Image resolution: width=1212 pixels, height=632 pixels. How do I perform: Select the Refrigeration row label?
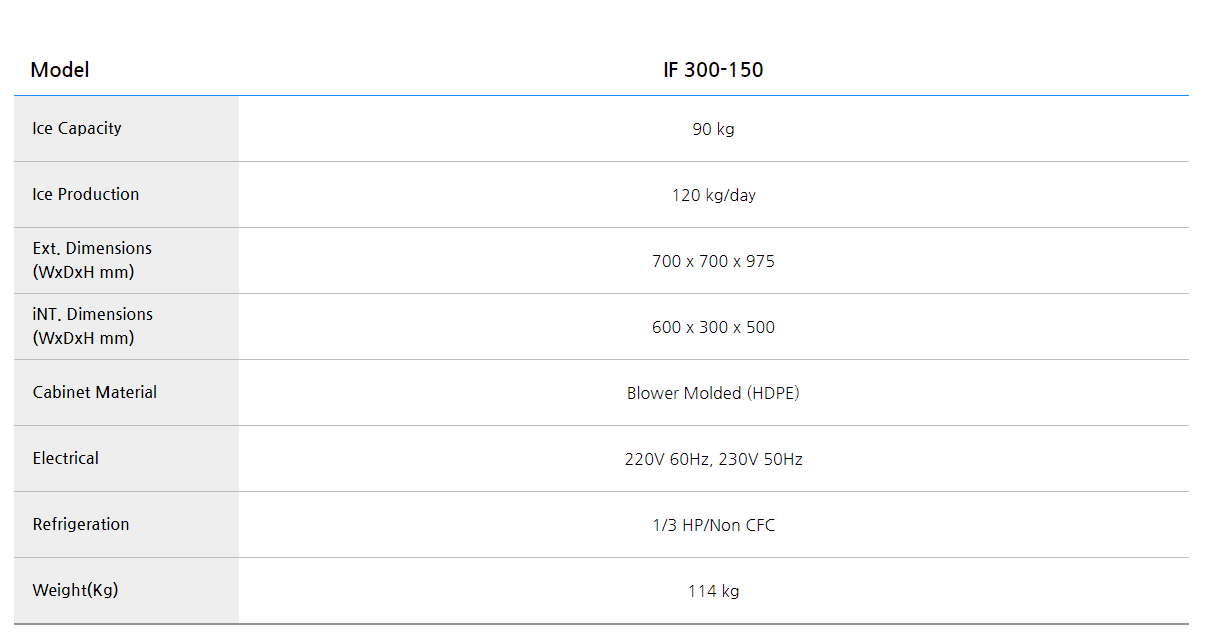[x=81, y=524]
